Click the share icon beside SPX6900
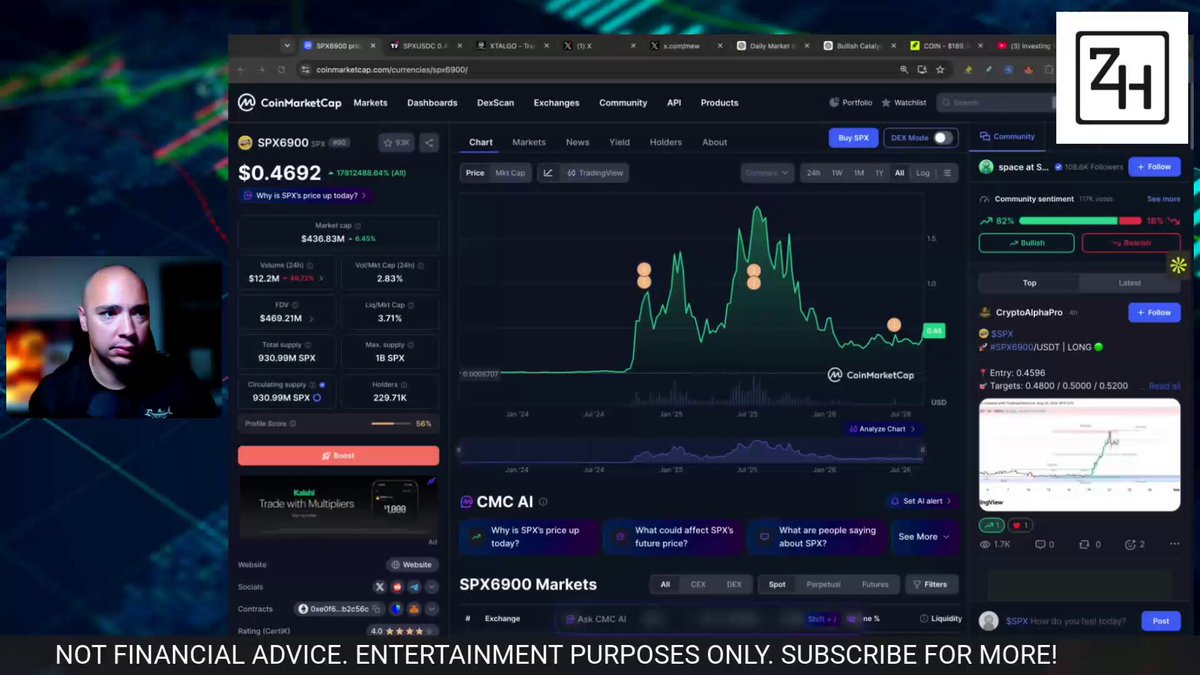 pyautogui.click(x=429, y=143)
